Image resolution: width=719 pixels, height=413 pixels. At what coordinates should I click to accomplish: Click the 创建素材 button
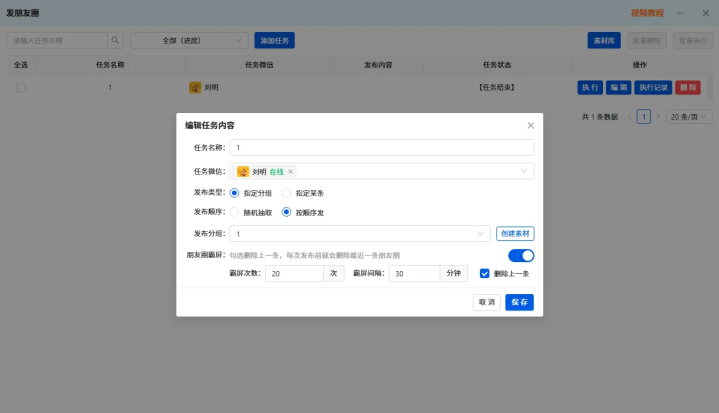click(515, 234)
